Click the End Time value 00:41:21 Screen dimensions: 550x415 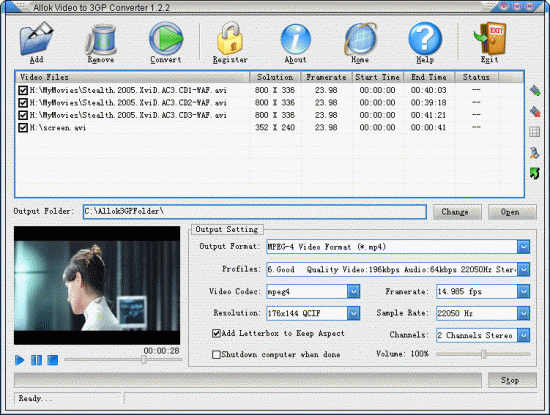[x=428, y=115]
